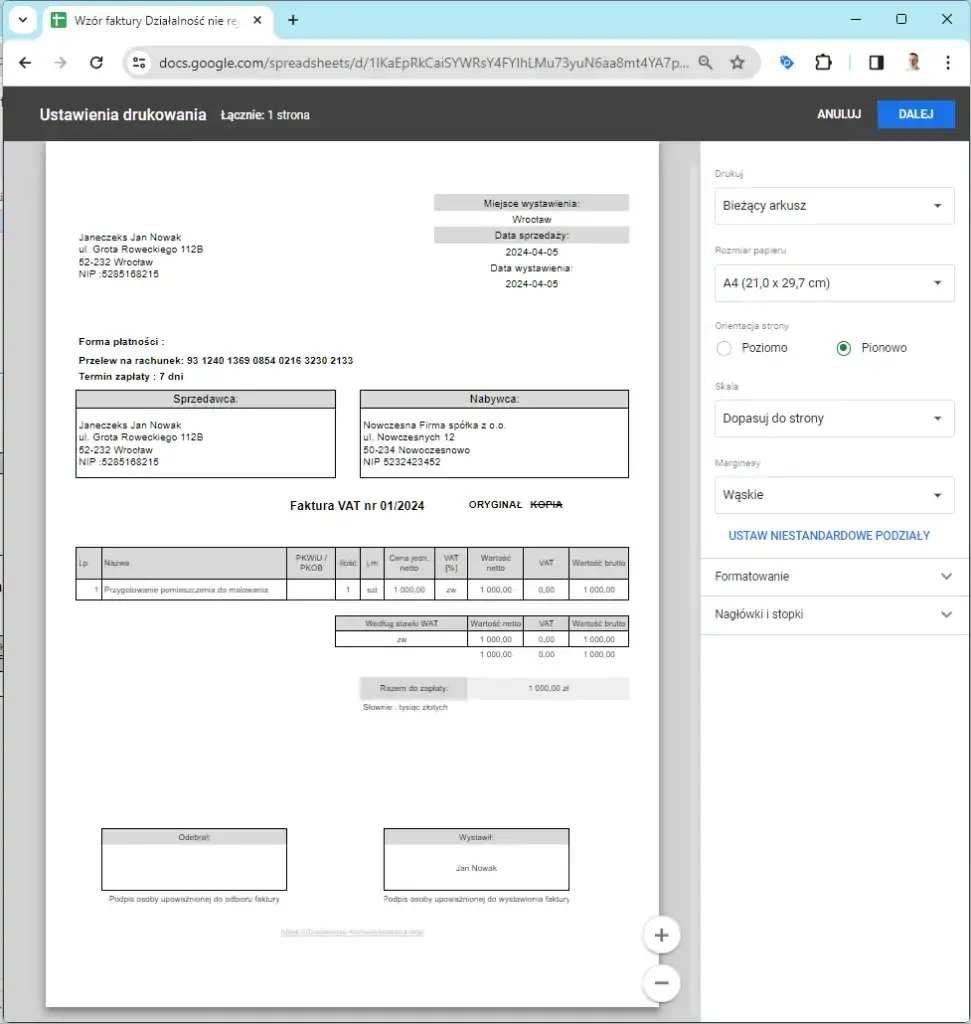Open Chrome side panel icon

[x=876, y=63]
